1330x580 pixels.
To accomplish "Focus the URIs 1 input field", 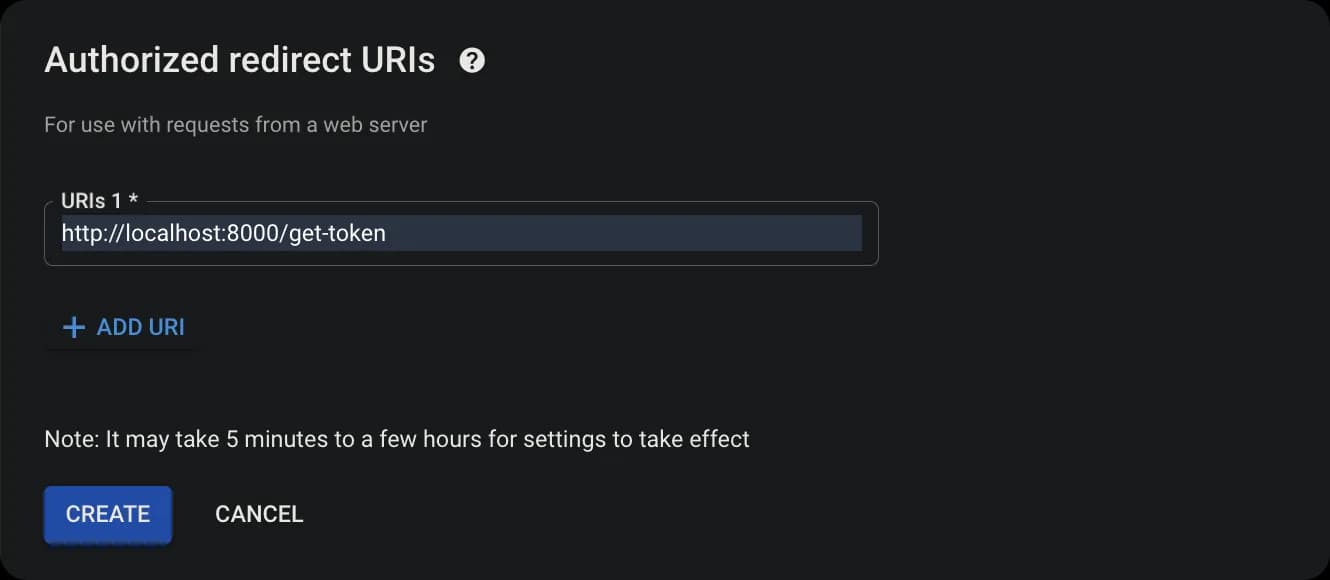I will pyautogui.click(x=461, y=234).
